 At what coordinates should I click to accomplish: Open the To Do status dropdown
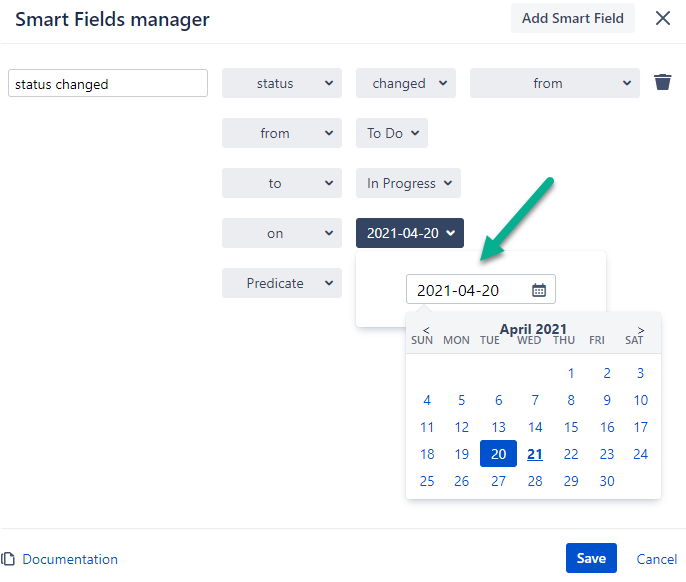pos(391,133)
